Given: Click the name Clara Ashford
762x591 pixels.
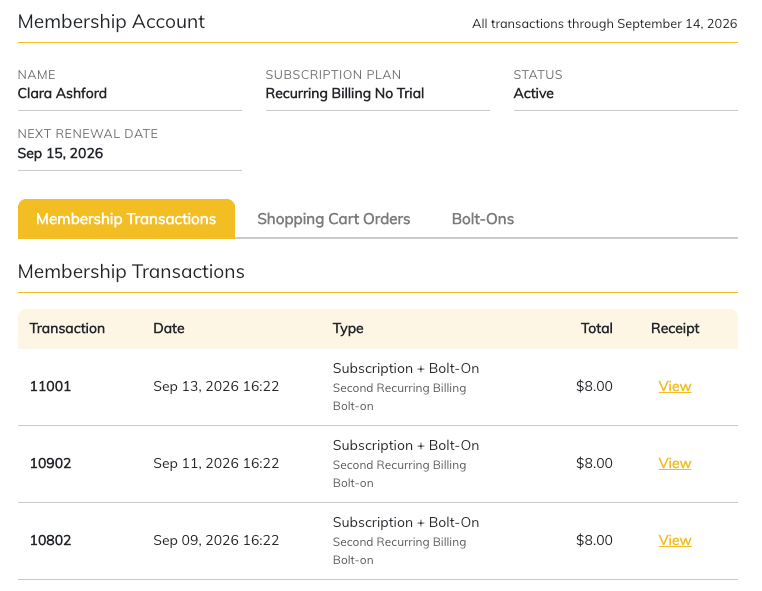Looking at the screenshot, I should tap(62, 93).
